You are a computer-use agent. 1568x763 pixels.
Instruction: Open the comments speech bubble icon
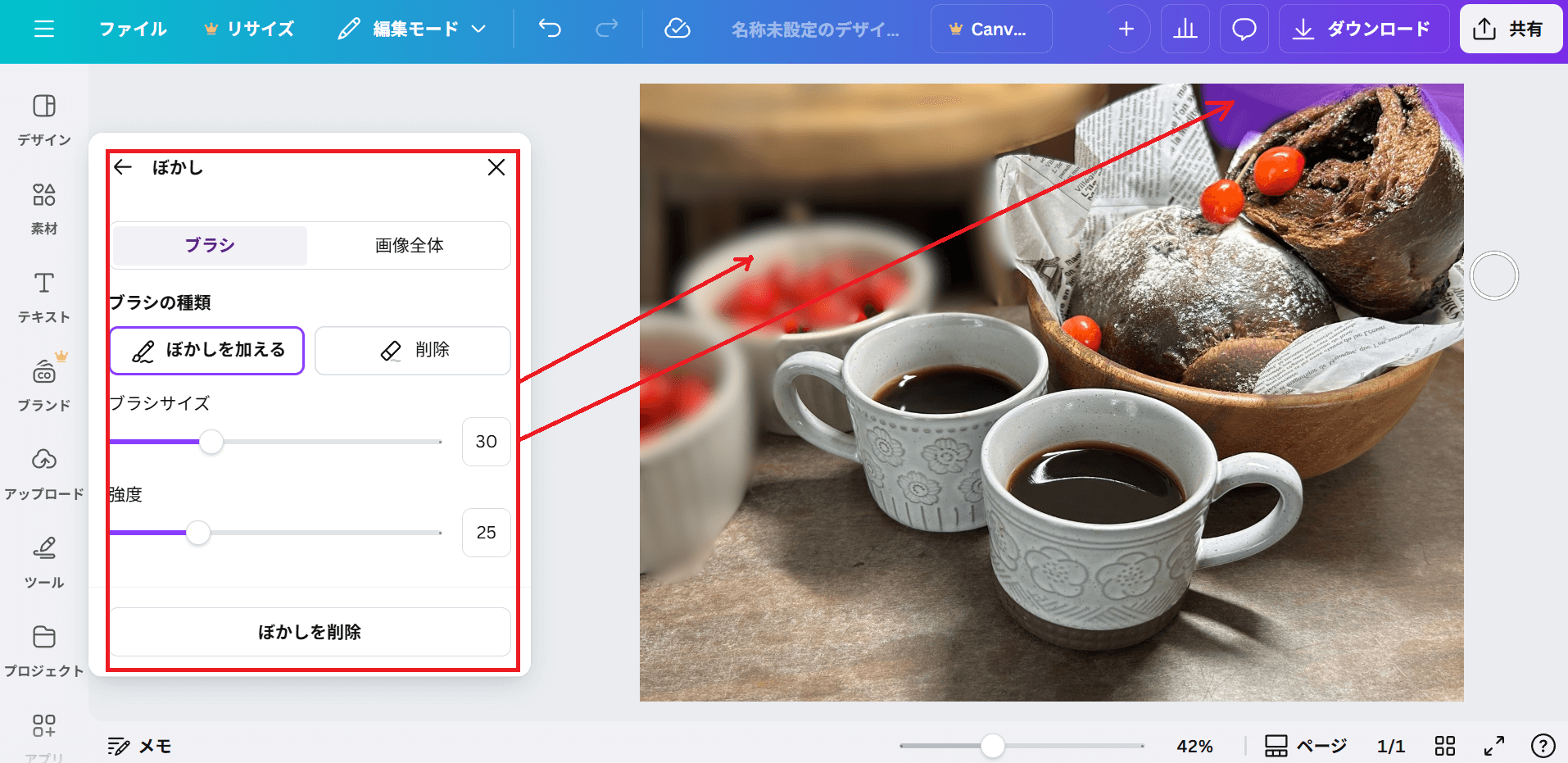coord(1244,30)
